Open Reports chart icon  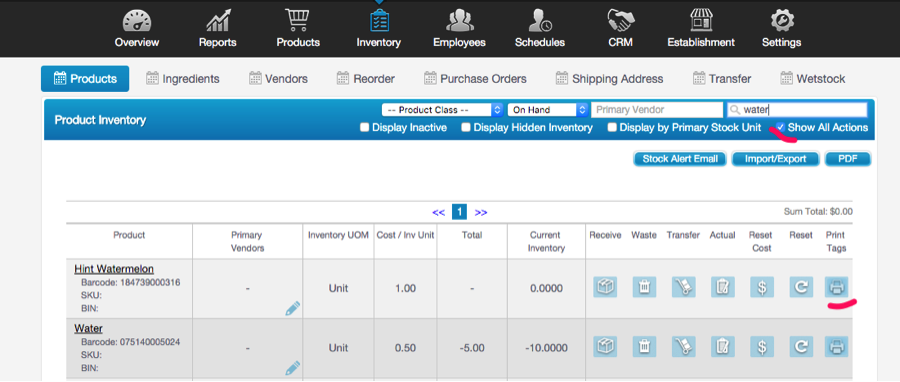pos(218,21)
